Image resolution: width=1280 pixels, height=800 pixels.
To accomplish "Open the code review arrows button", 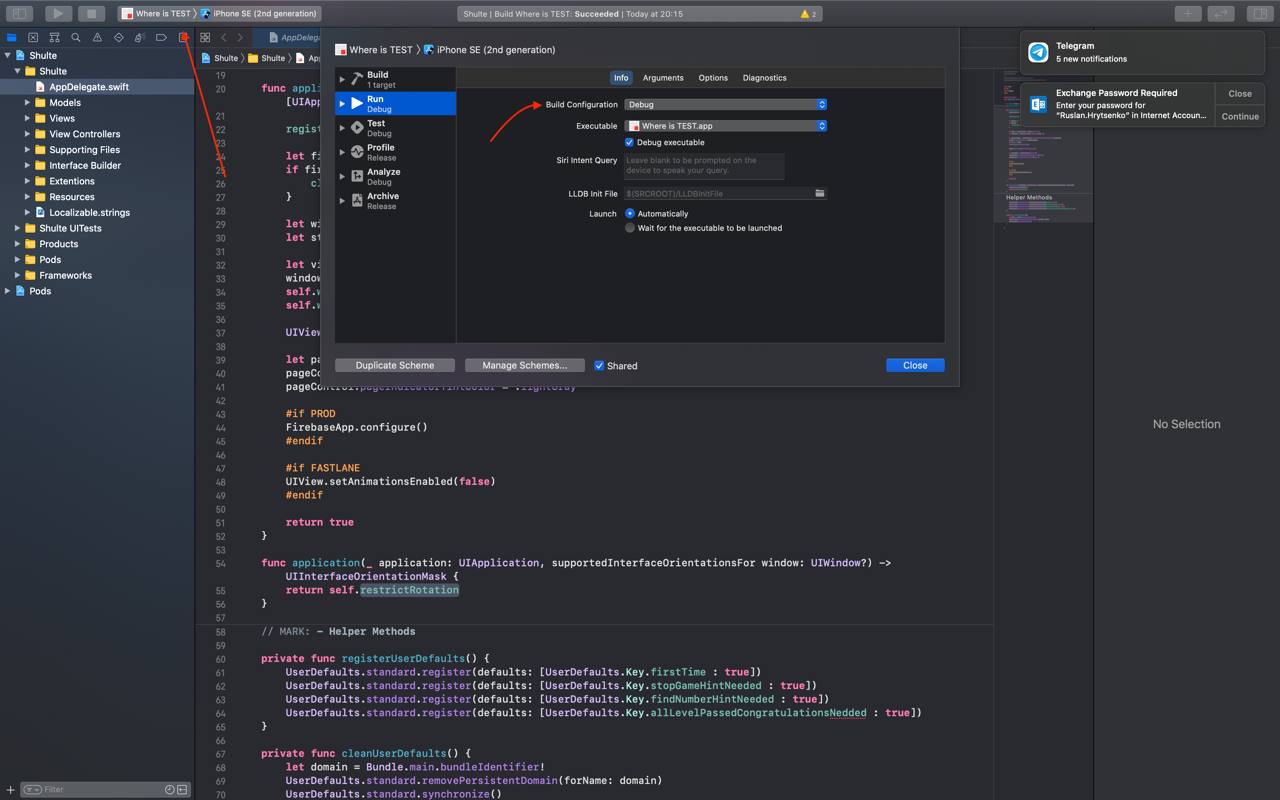I will pyautogui.click(x=1221, y=14).
